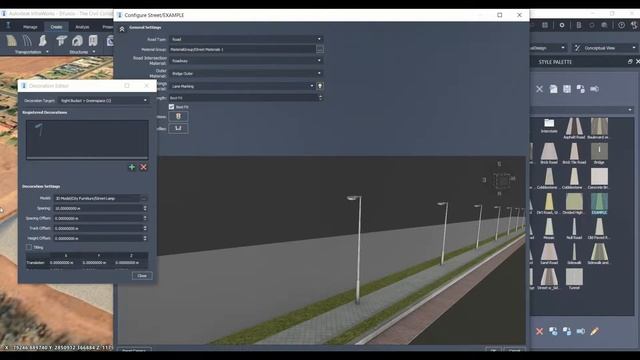Click the Spacing value field
The image size is (640, 360).
(98, 208)
